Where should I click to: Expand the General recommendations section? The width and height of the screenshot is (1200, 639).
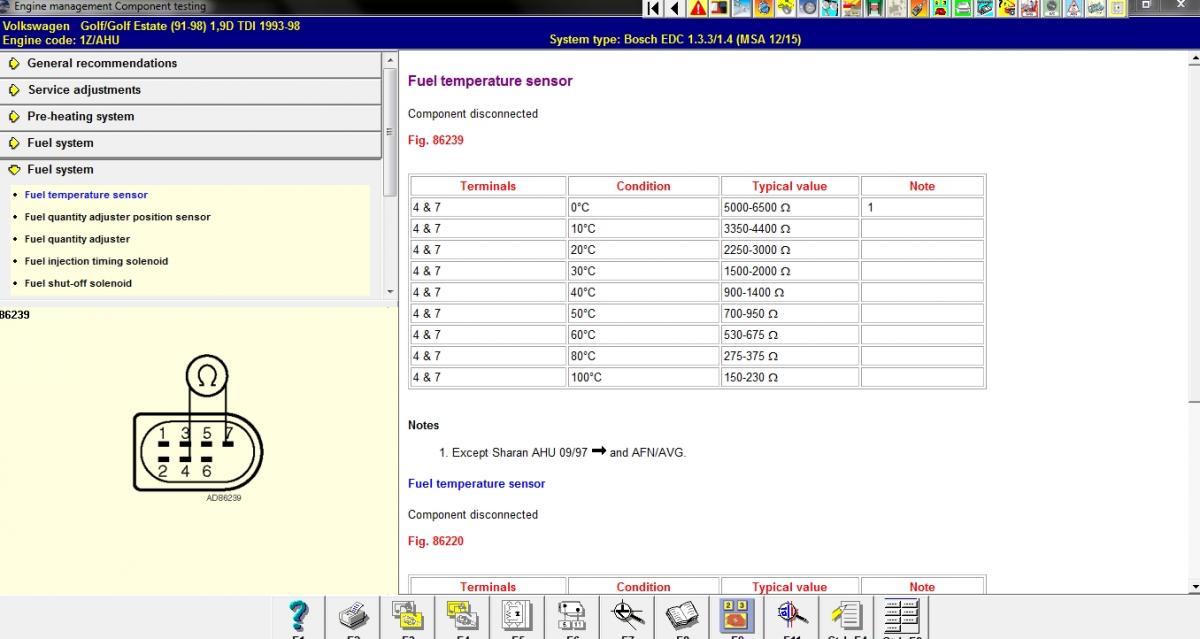(101, 63)
